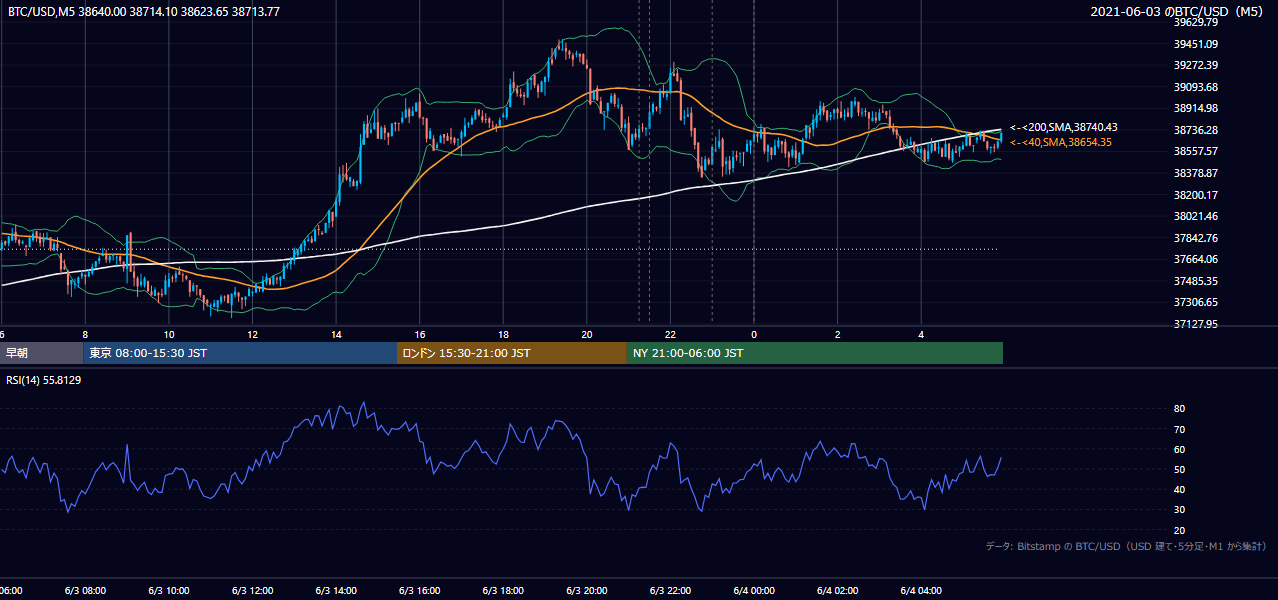Click the 6/4 04:00 date label
The height and width of the screenshot is (600, 1278).
(920, 591)
